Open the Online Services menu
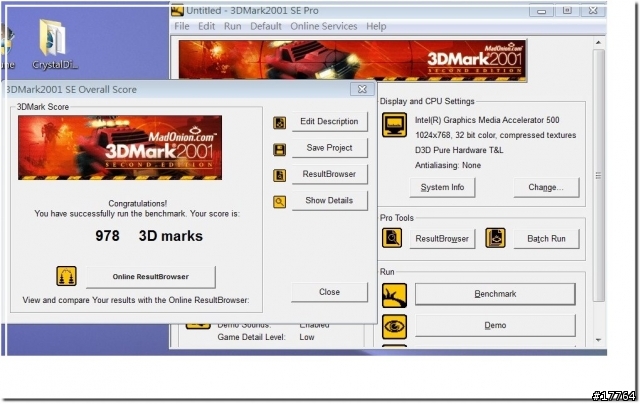This screenshot has width=640, height=404. [x=324, y=27]
